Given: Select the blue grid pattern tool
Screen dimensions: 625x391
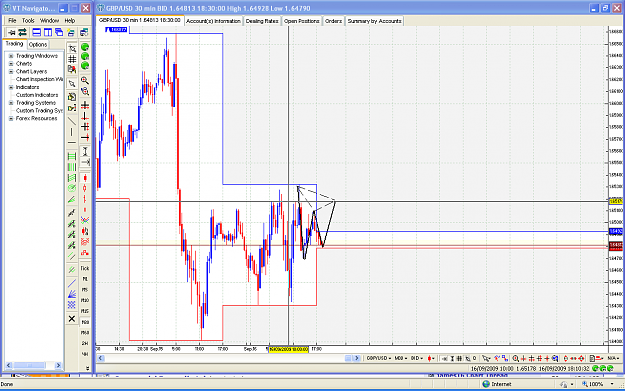Looking at the screenshot, I should coord(72,305).
